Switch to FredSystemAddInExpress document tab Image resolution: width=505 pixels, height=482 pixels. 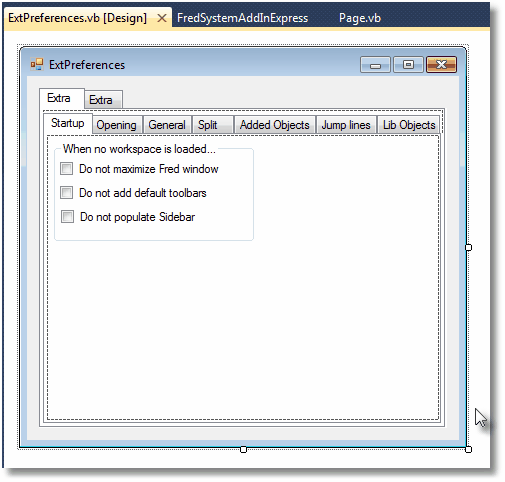click(242, 18)
